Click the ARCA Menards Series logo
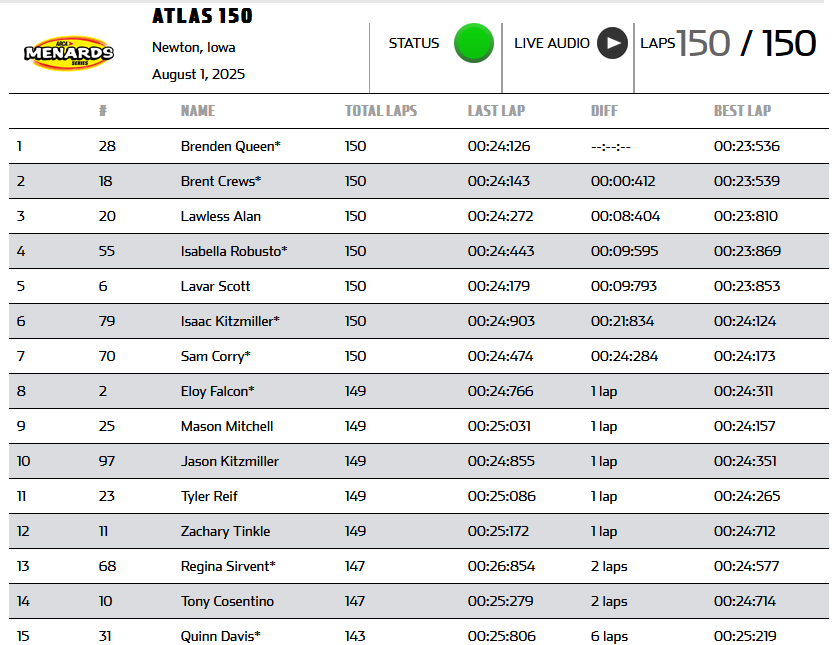Image resolution: width=837 pixels, height=645 pixels. 69,53
